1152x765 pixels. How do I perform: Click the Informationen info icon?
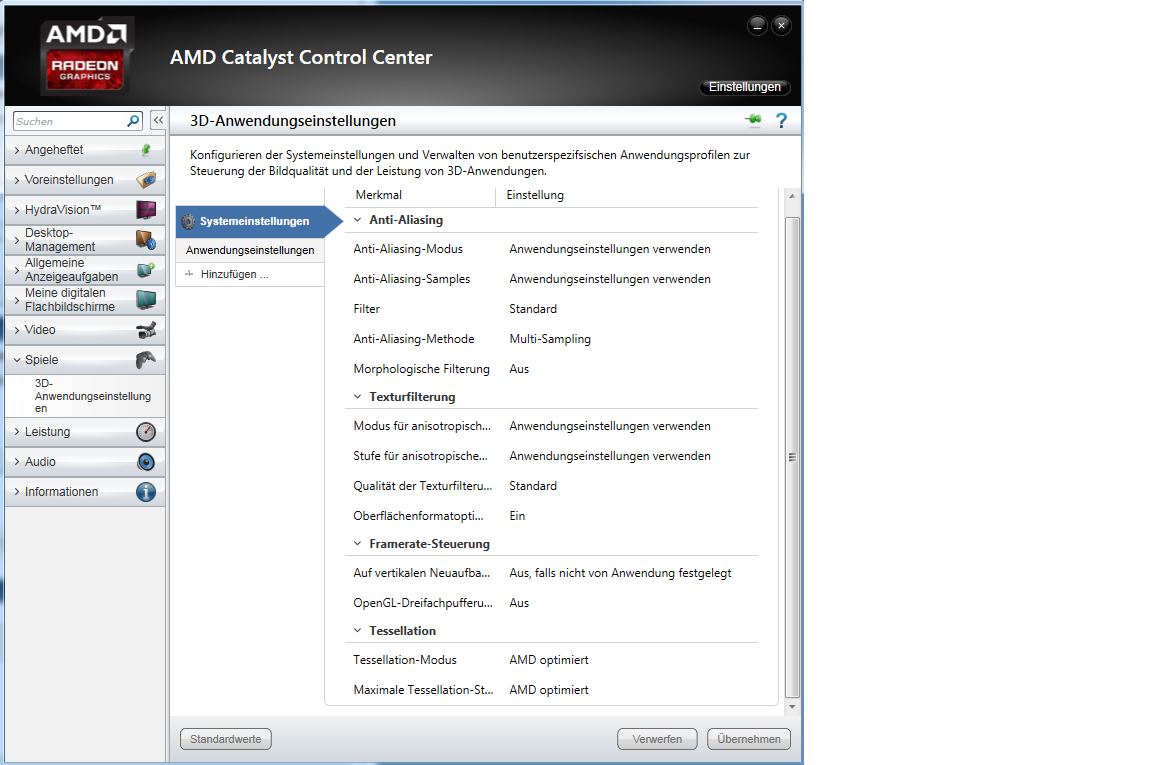click(x=146, y=492)
